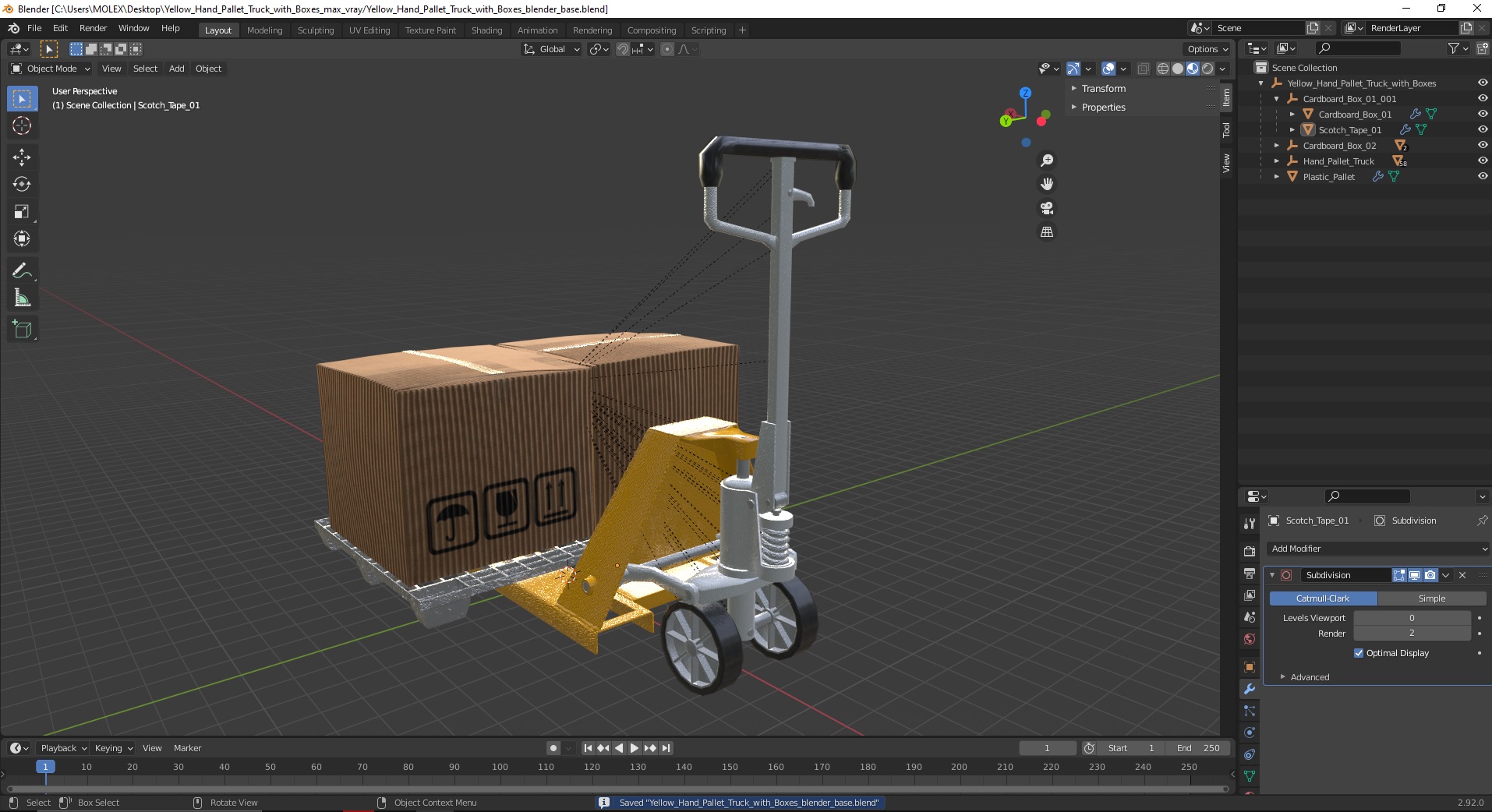Switch perspective/orthographic grid icon
Screen dimensions: 1492x812
(x=1047, y=232)
